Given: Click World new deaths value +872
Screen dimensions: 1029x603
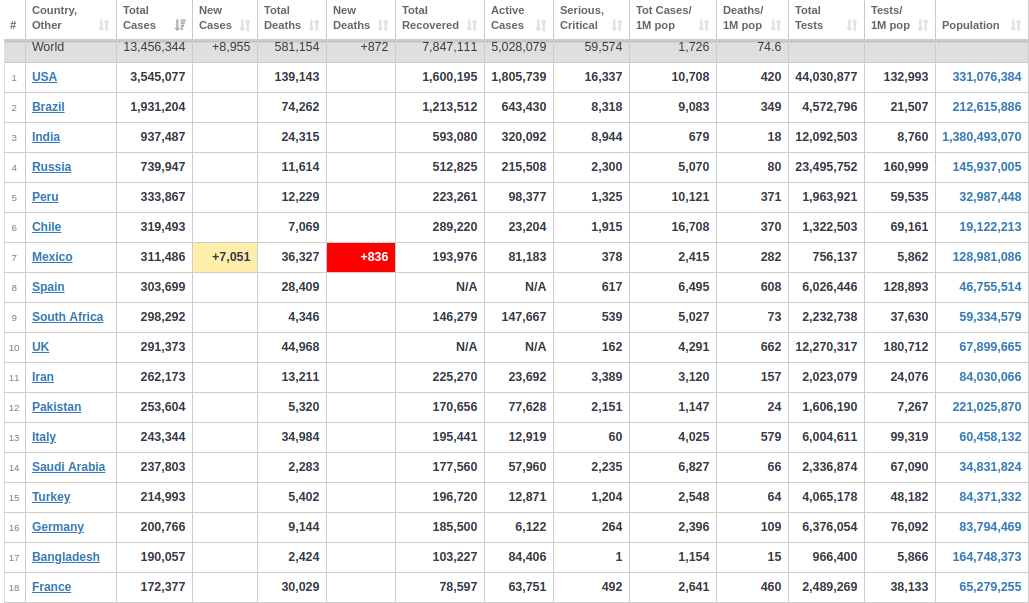Looking at the screenshot, I should [374, 47].
